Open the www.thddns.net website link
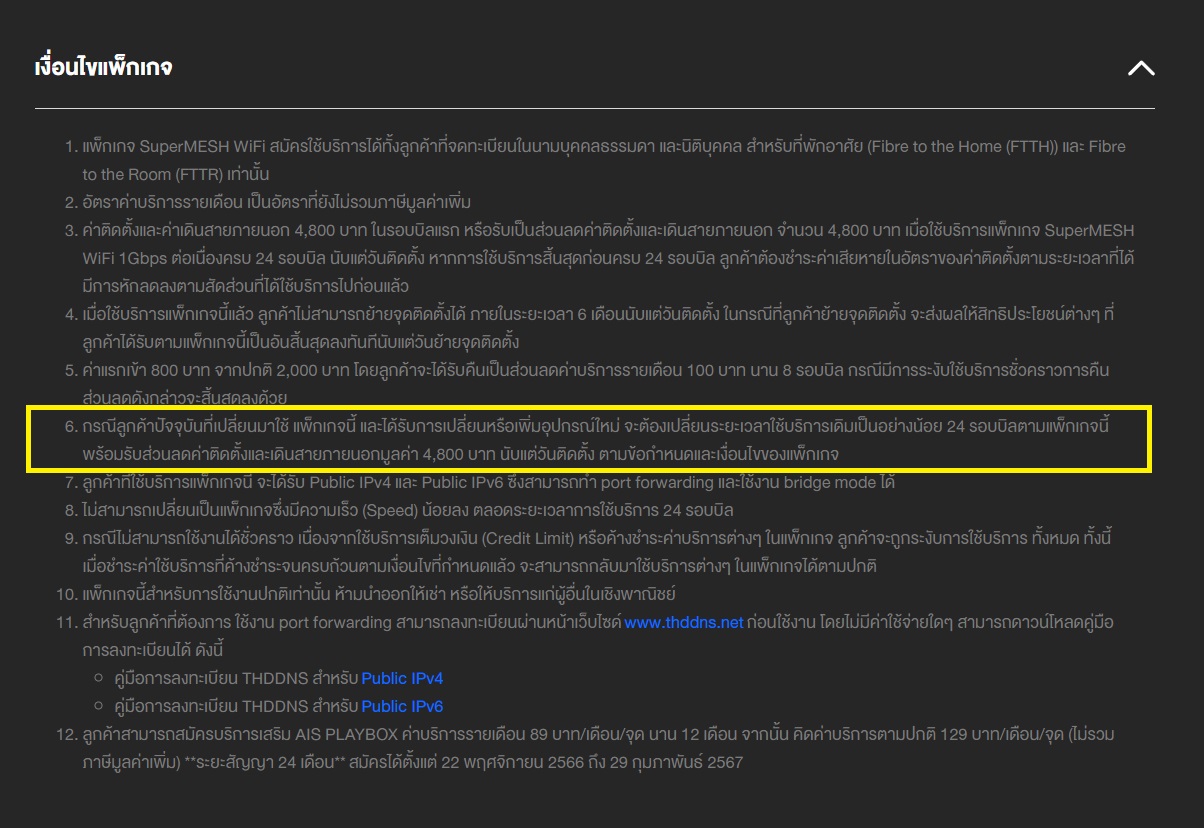This screenshot has height=828, width=1204. (x=684, y=622)
